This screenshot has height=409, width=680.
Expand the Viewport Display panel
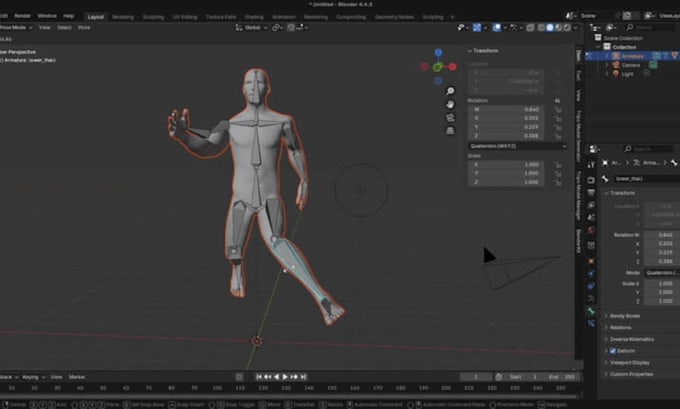[629, 363]
